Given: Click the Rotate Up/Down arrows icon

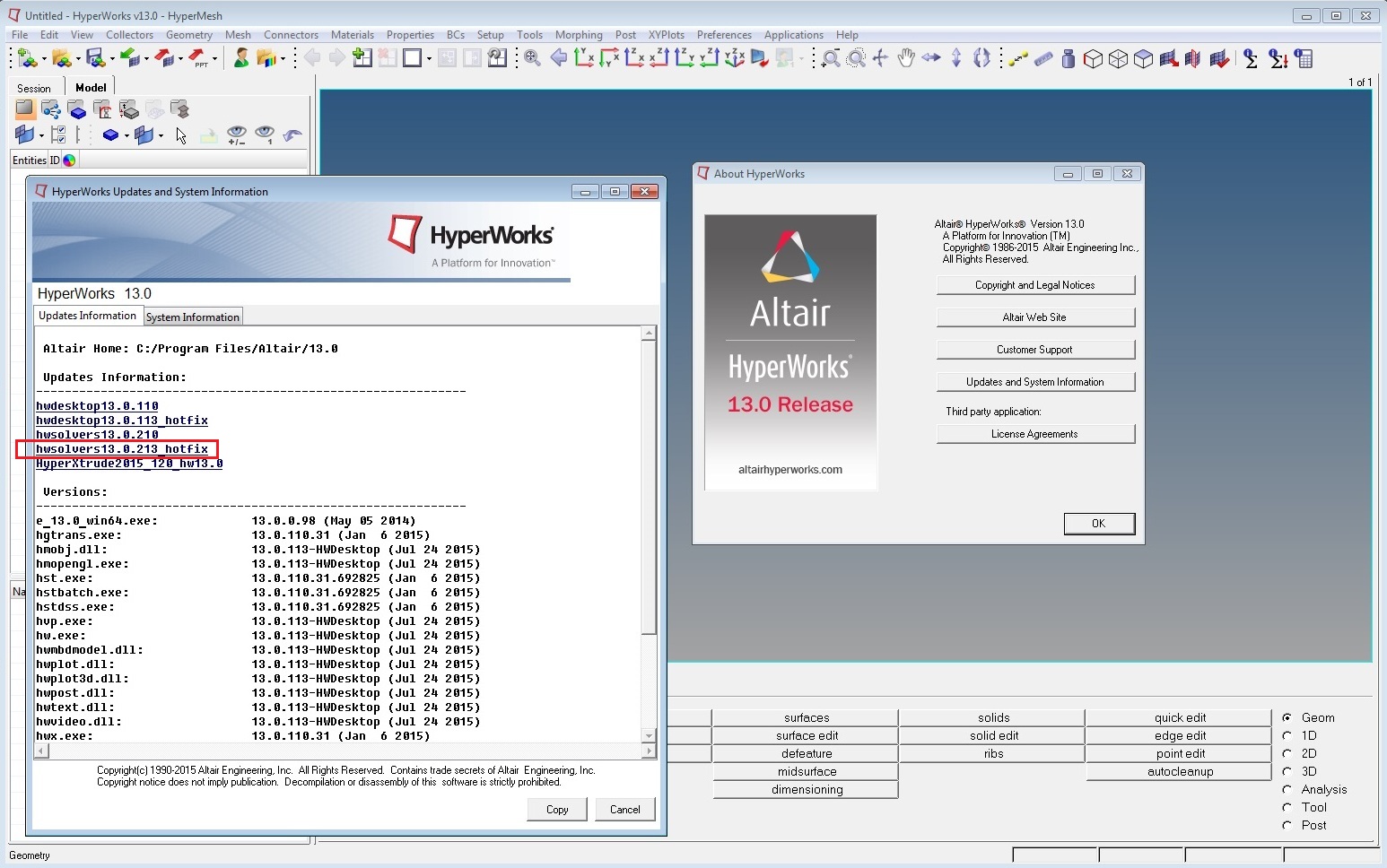Looking at the screenshot, I should (956, 58).
